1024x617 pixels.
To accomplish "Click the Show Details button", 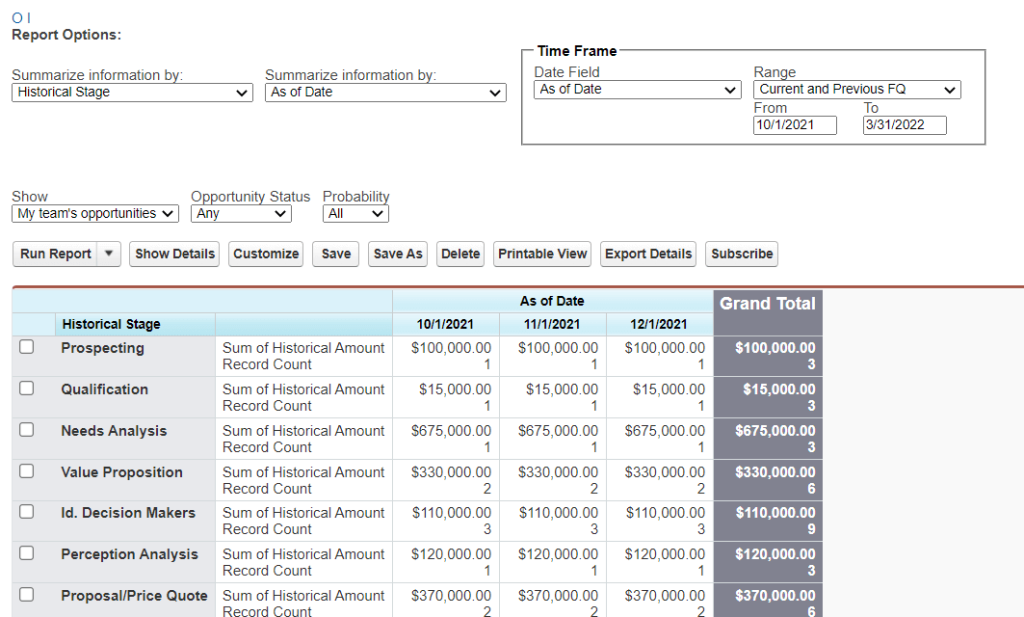I will (174, 254).
